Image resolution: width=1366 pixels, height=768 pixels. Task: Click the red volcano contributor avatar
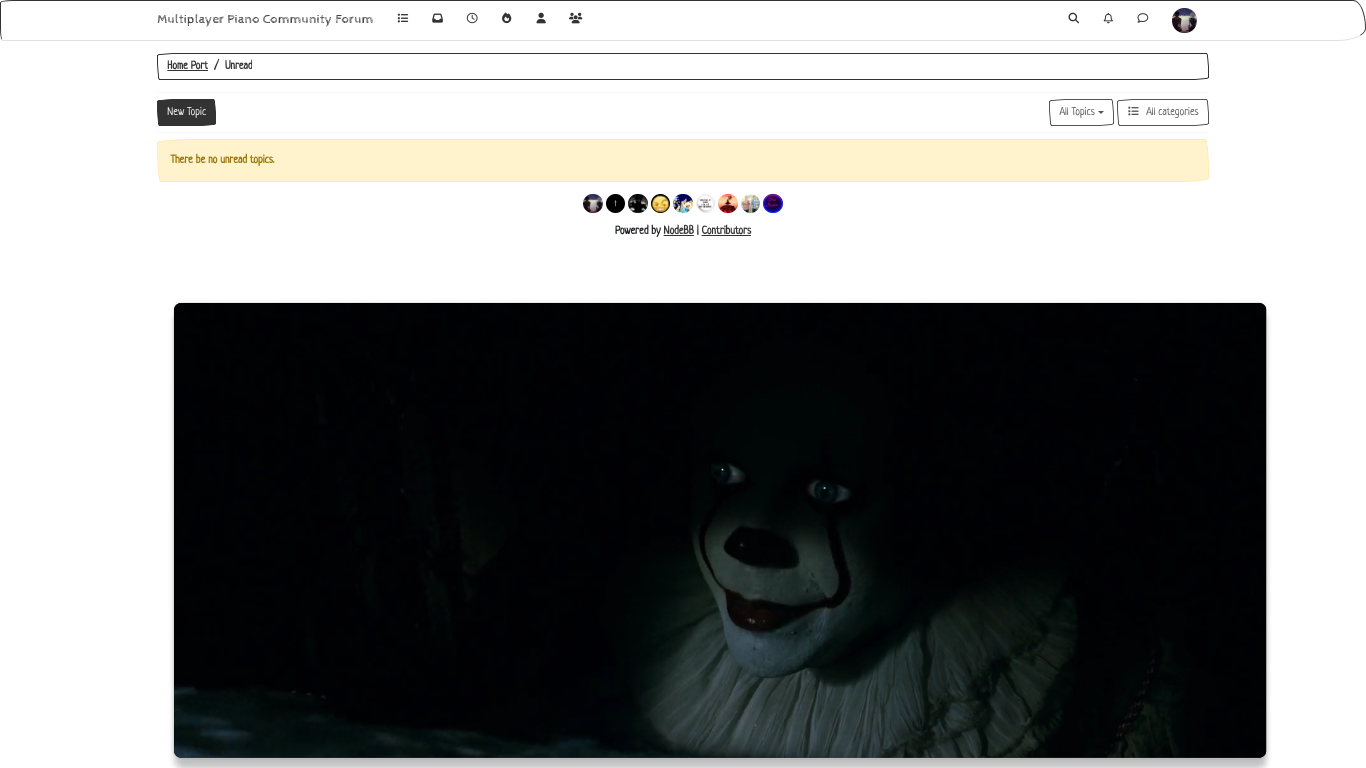pyautogui.click(x=728, y=204)
